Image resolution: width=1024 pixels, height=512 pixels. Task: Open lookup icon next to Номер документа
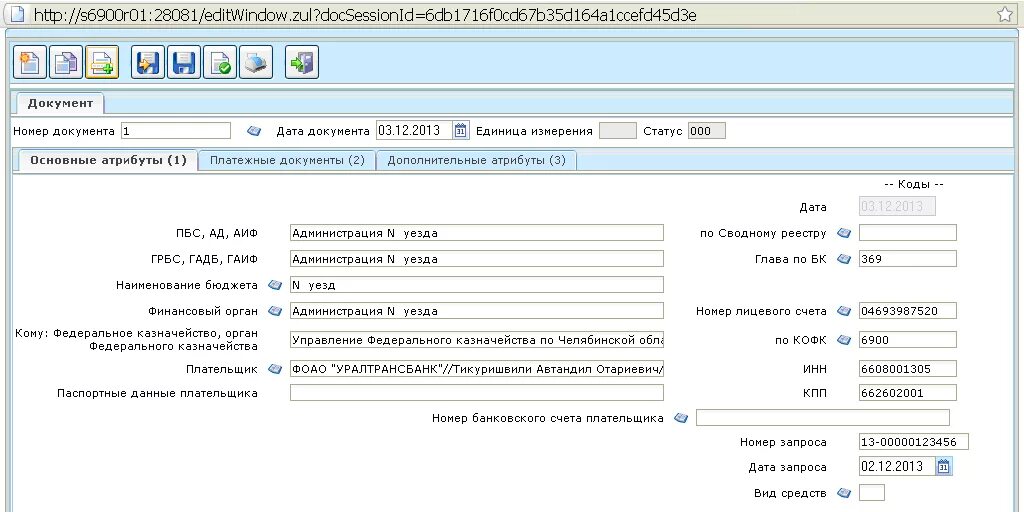[x=253, y=131]
